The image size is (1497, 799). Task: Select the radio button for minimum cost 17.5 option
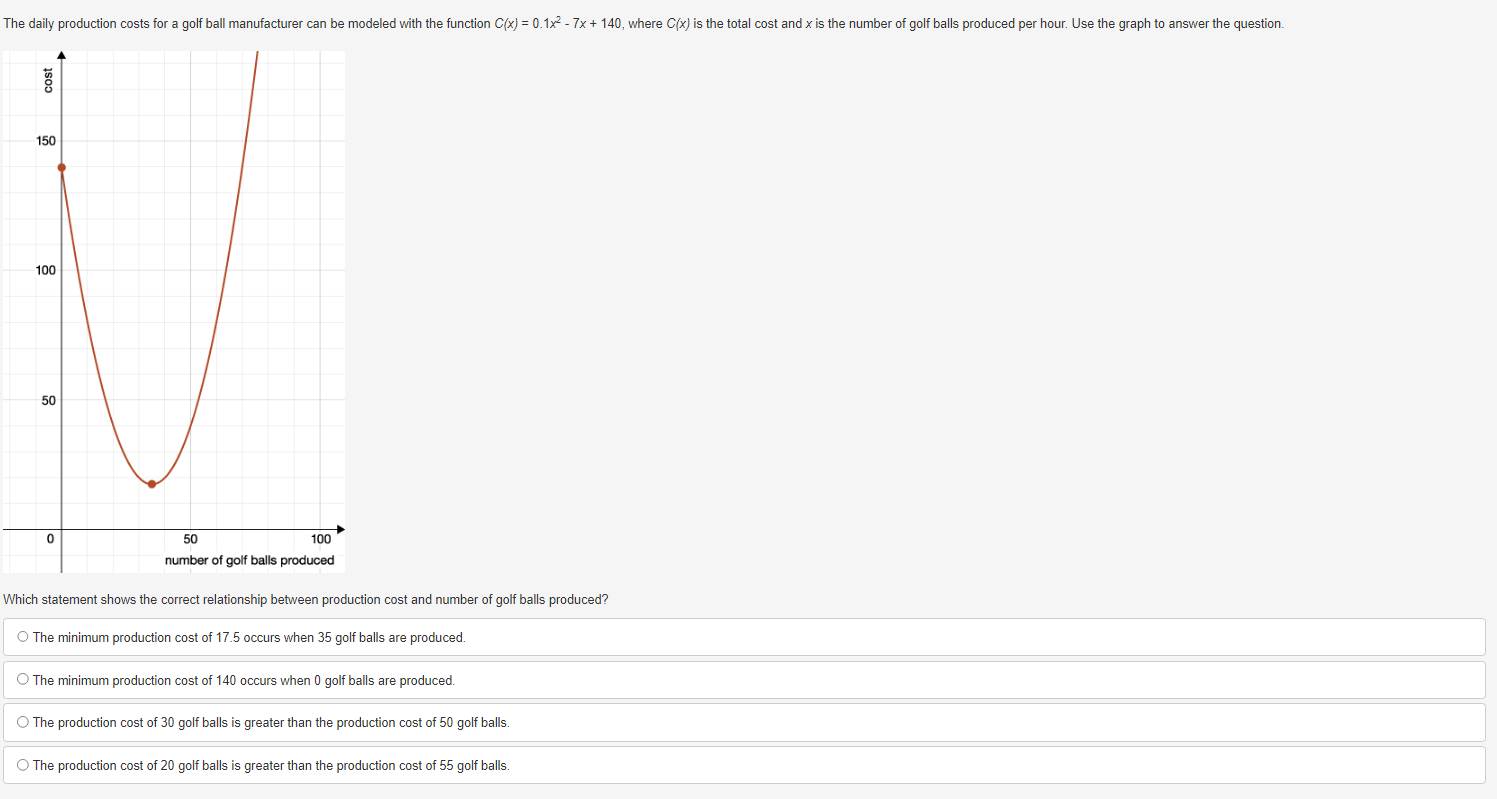22,636
